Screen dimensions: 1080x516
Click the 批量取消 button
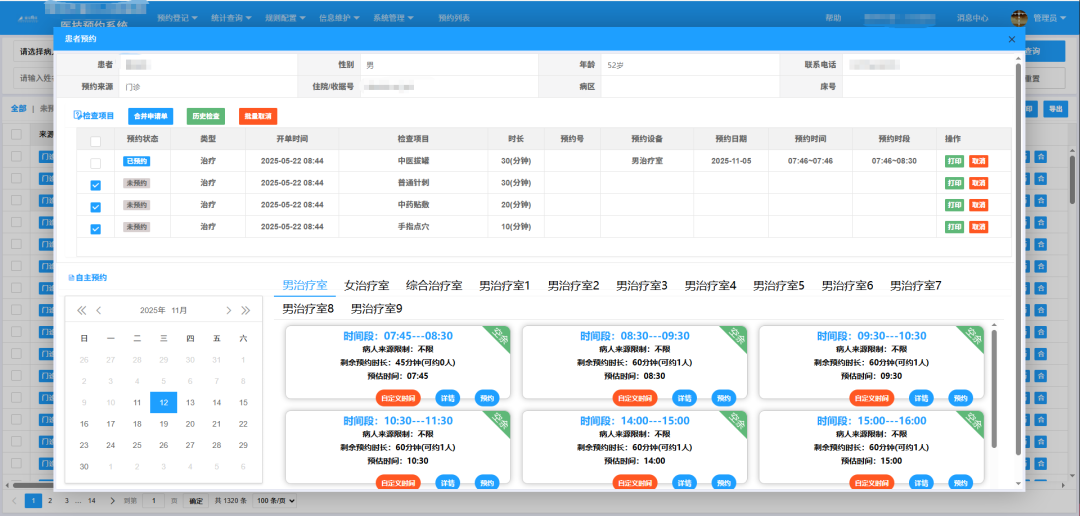click(x=258, y=116)
